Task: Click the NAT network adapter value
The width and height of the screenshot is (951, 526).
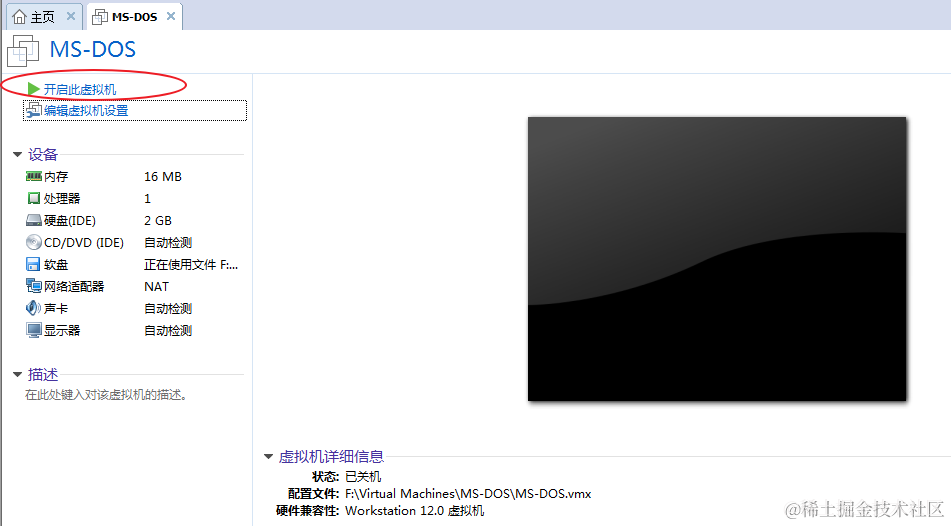Action: (x=156, y=286)
